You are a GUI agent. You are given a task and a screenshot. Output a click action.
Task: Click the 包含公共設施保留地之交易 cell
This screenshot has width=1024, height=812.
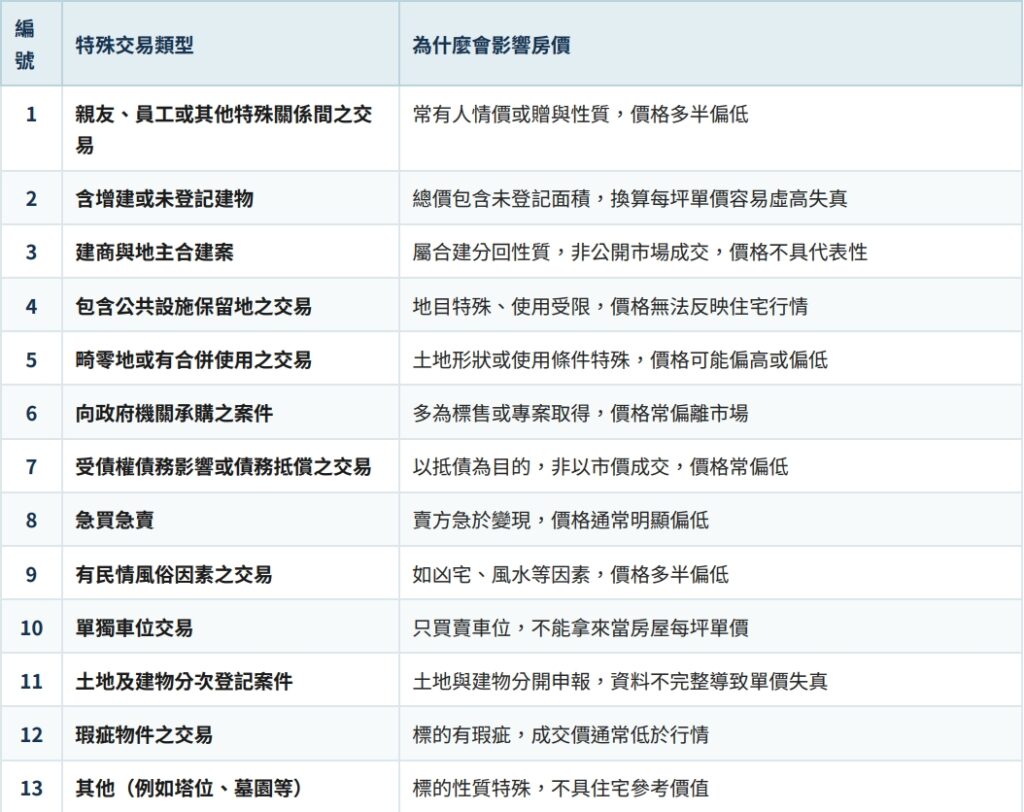(231, 306)
